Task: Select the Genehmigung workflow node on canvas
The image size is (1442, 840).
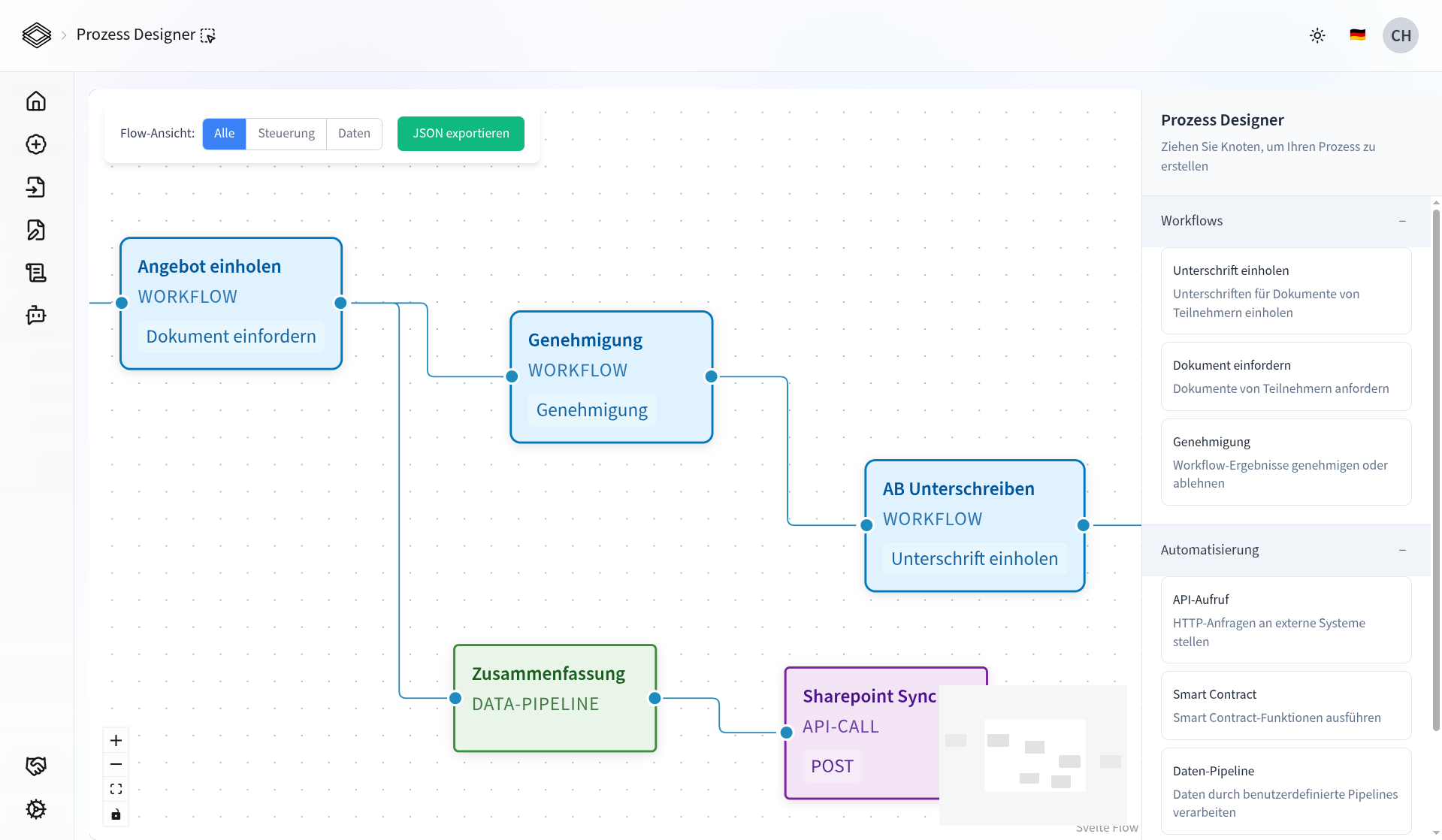Action: pos(611,377)
